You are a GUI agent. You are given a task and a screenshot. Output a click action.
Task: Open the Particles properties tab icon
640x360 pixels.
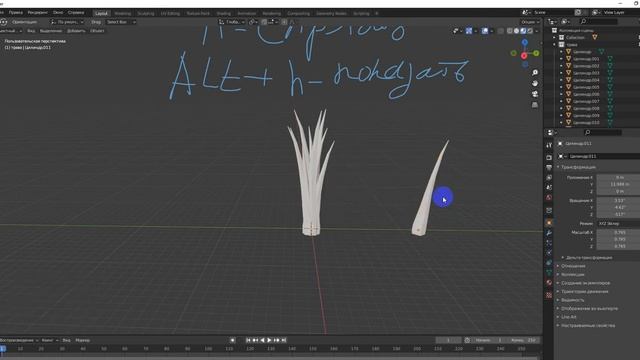tap(549, 243)
